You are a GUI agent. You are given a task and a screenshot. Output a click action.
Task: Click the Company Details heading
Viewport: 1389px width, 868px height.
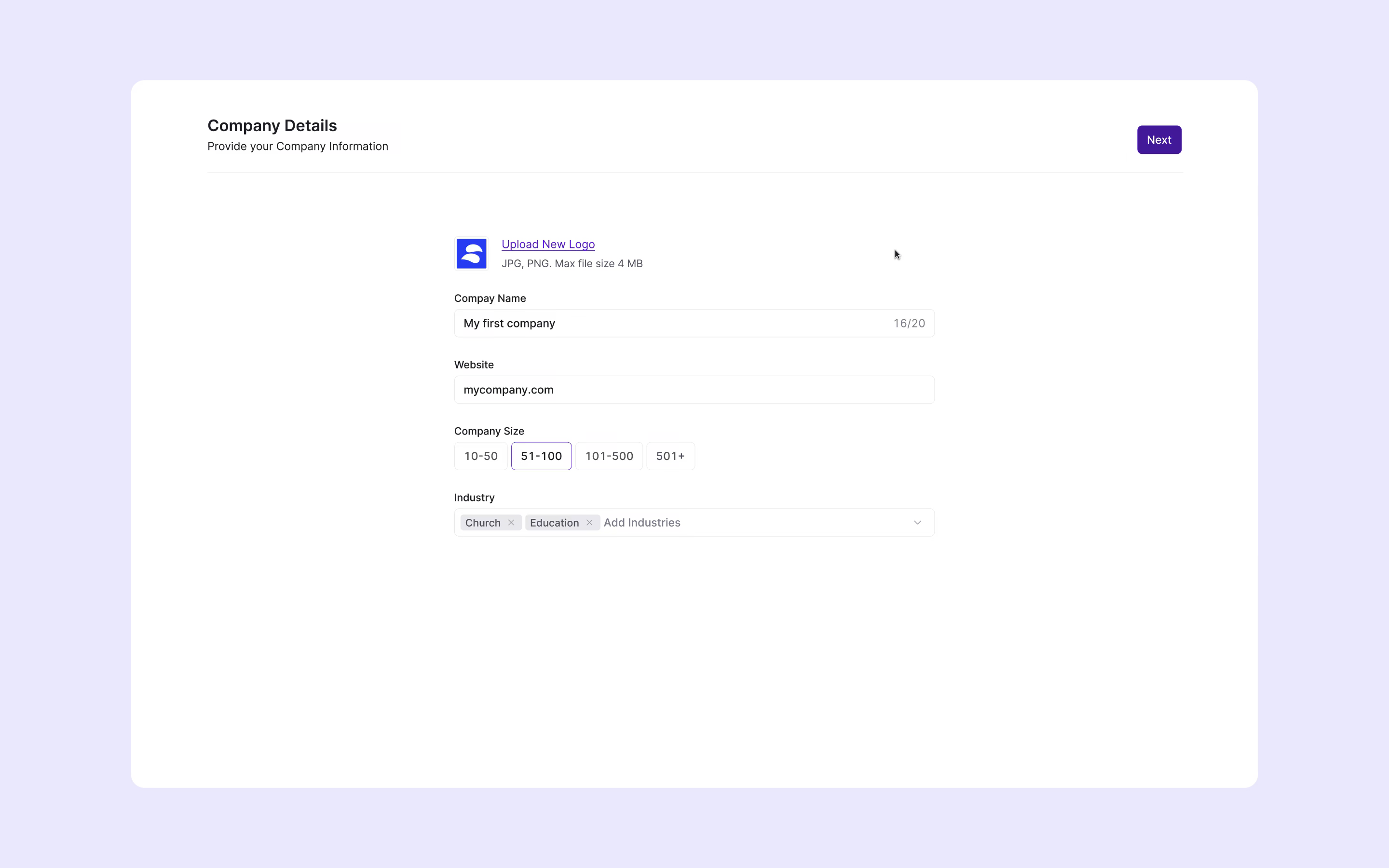coord(272,125)
